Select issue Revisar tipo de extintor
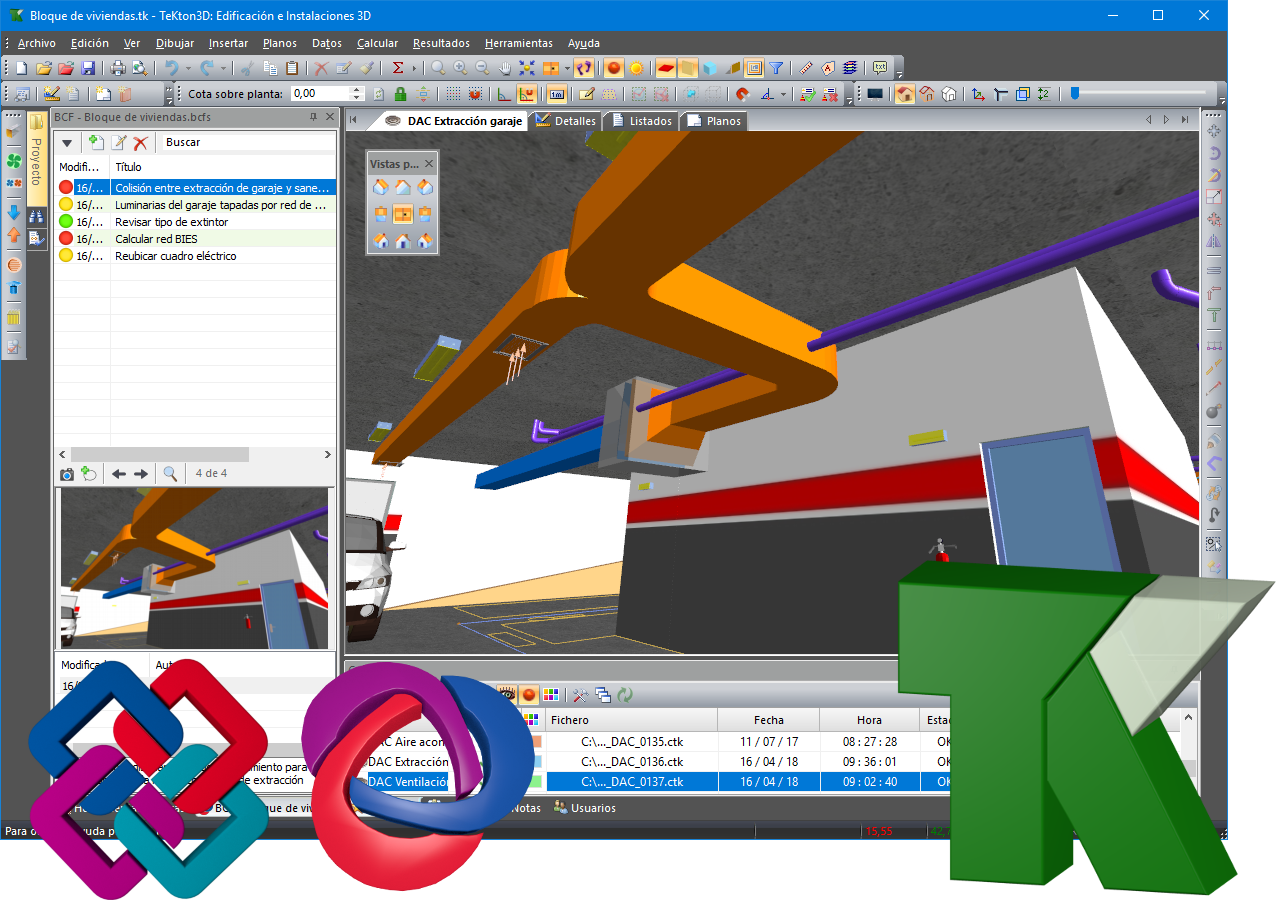This screenshot has height=900, width=1280. click(196, 221)
